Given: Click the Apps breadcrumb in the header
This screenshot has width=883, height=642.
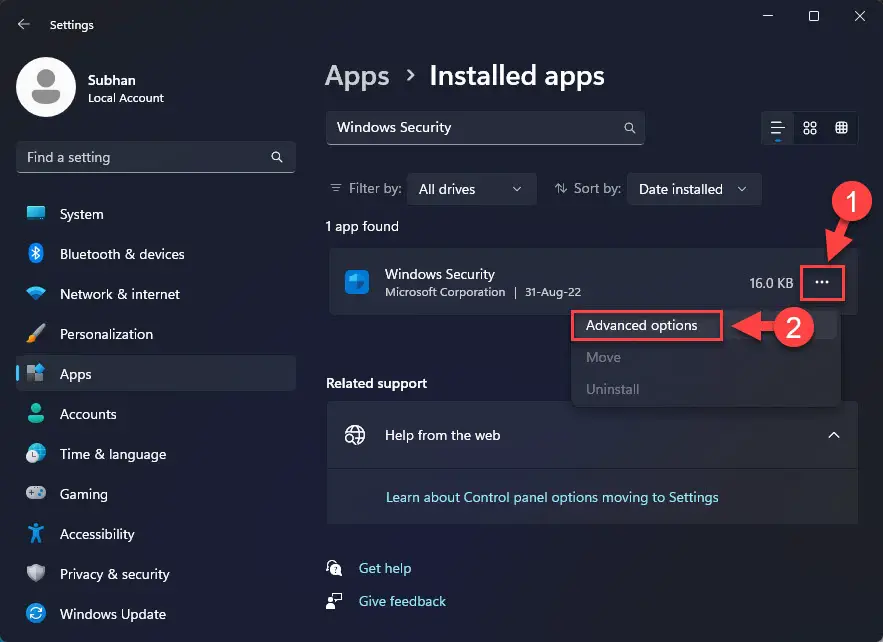Looking at the screenshot, I should coord(357,76).
